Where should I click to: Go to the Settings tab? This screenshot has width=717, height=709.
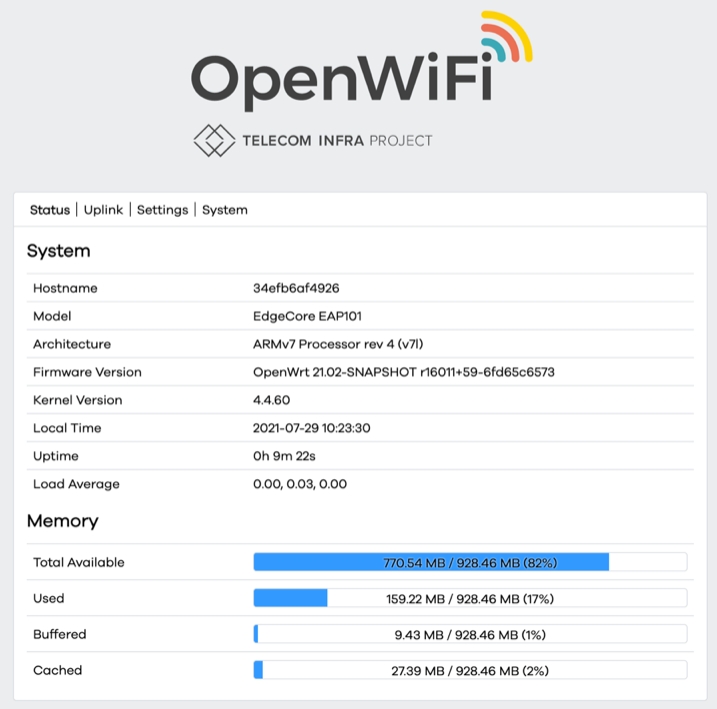pyautogui.click(x=162, y=210)
